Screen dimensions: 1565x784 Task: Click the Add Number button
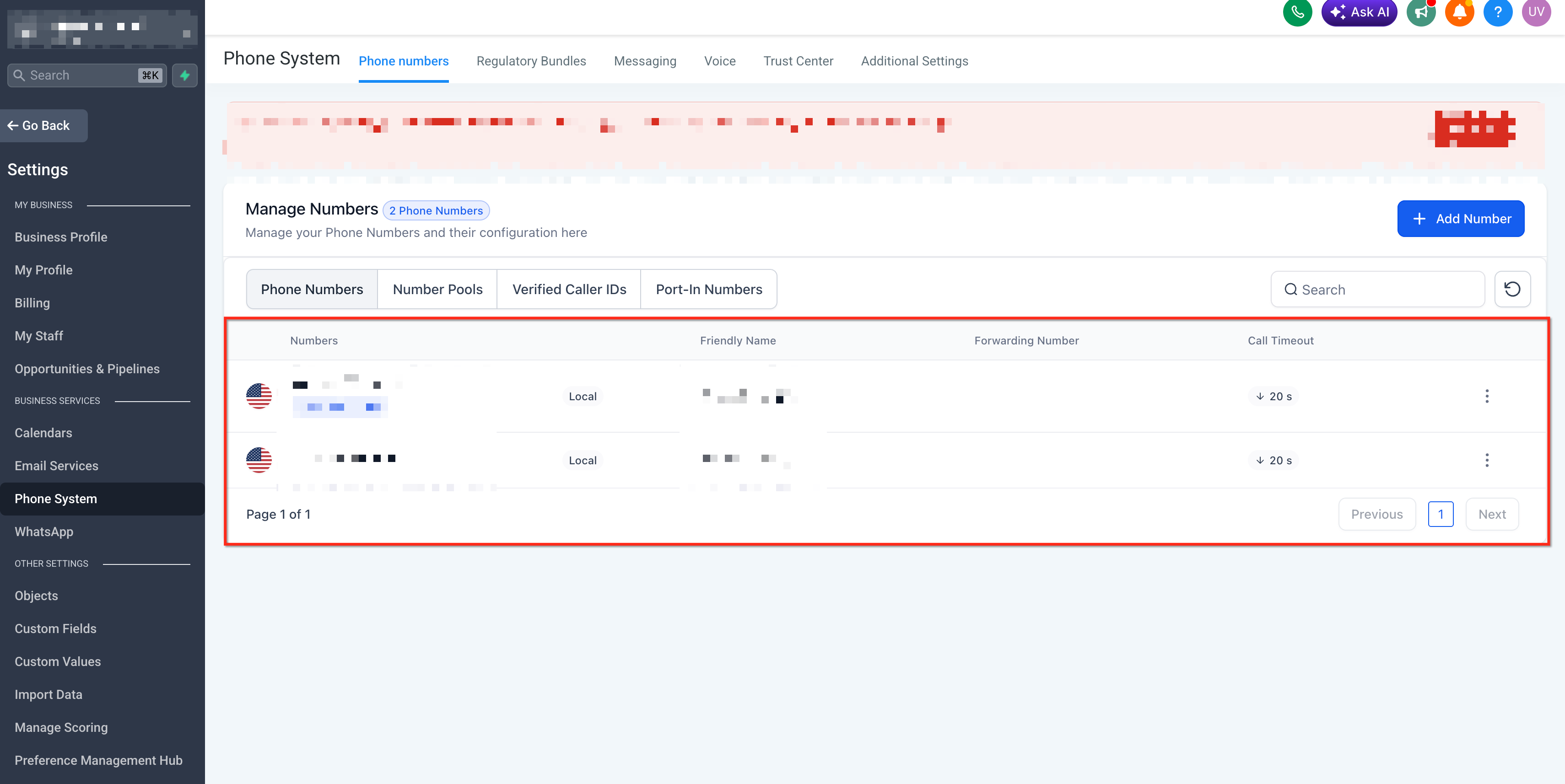[1461, 219]
